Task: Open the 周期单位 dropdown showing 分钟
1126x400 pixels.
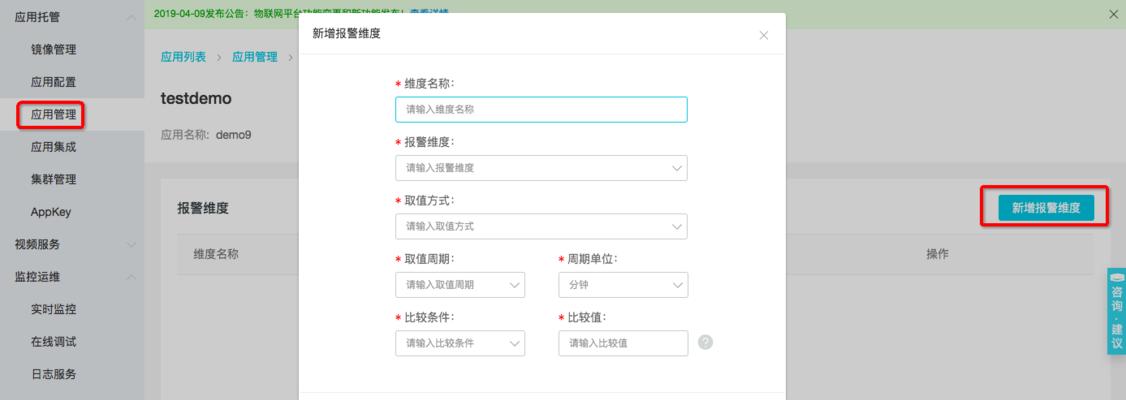Action: pyautogui.click(x=623, y=284)
